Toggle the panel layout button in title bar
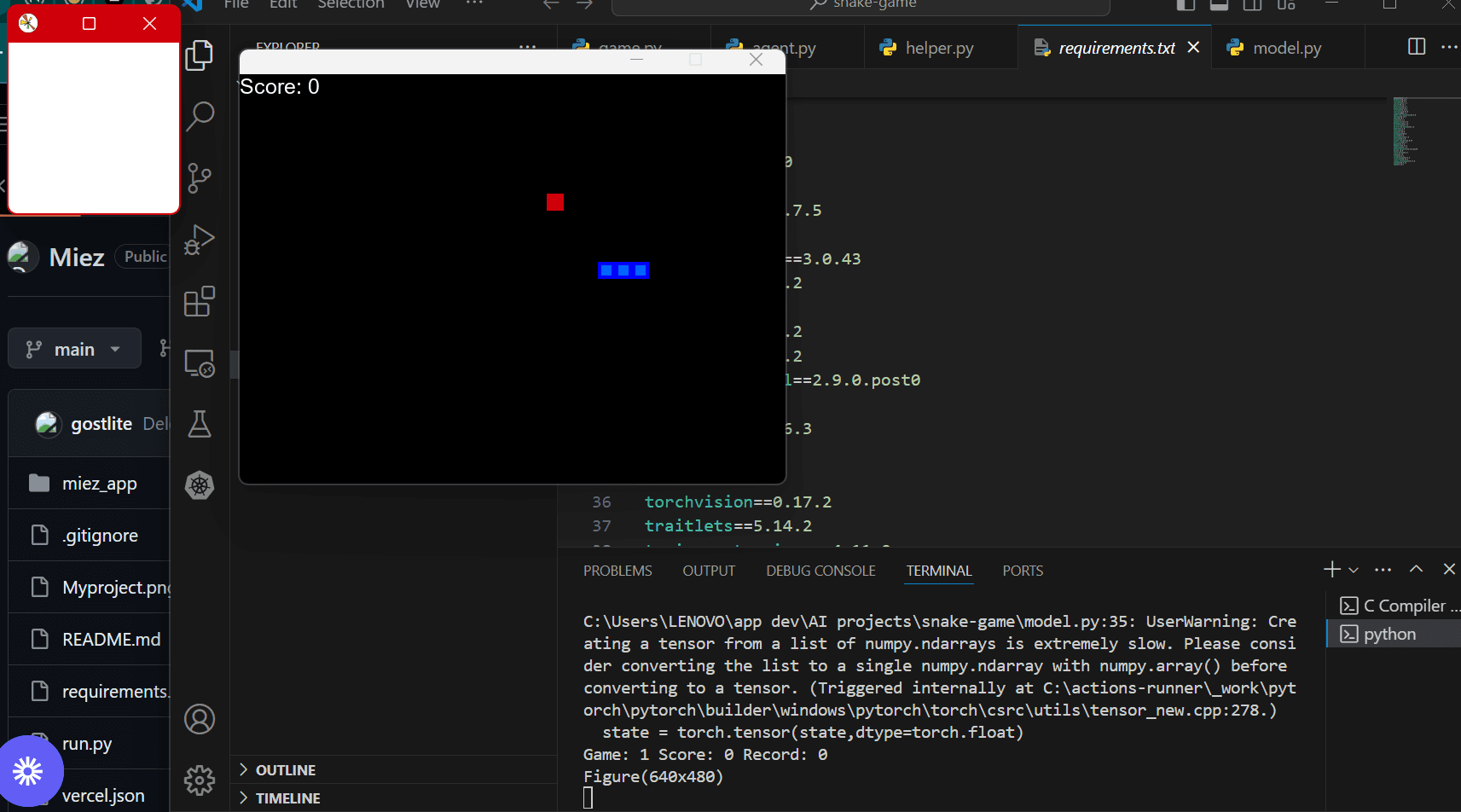The image size is (1461, 812). pyautogui.click(x=1219, y=5)
